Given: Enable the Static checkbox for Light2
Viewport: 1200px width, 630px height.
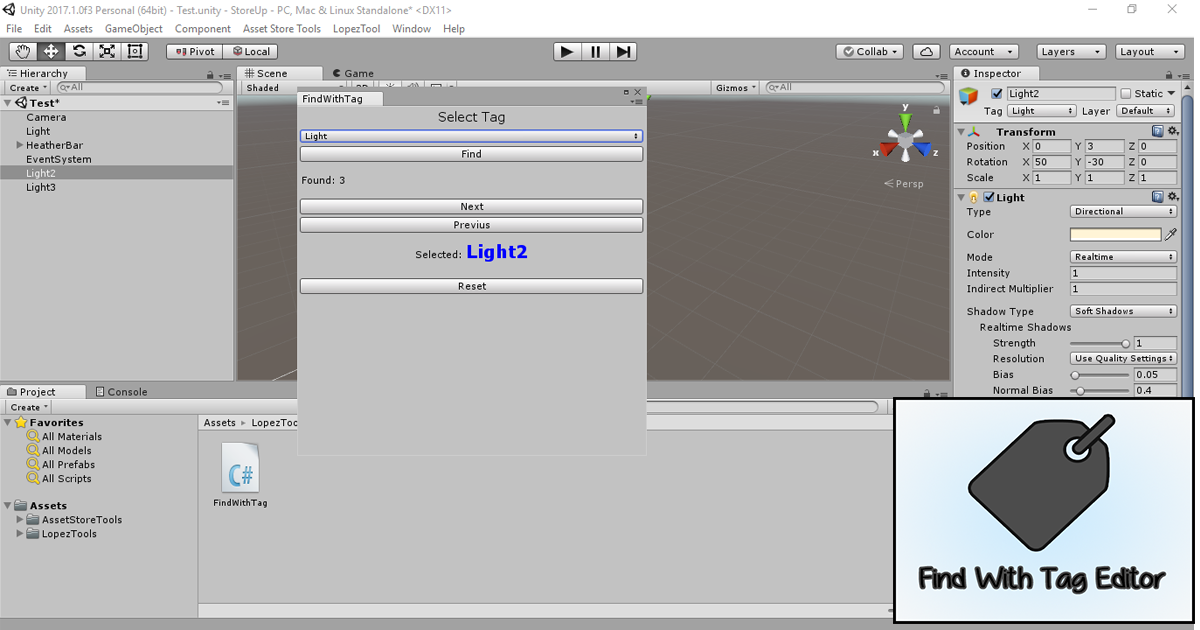Looking at the screenshot, I should pos(1124,92).
